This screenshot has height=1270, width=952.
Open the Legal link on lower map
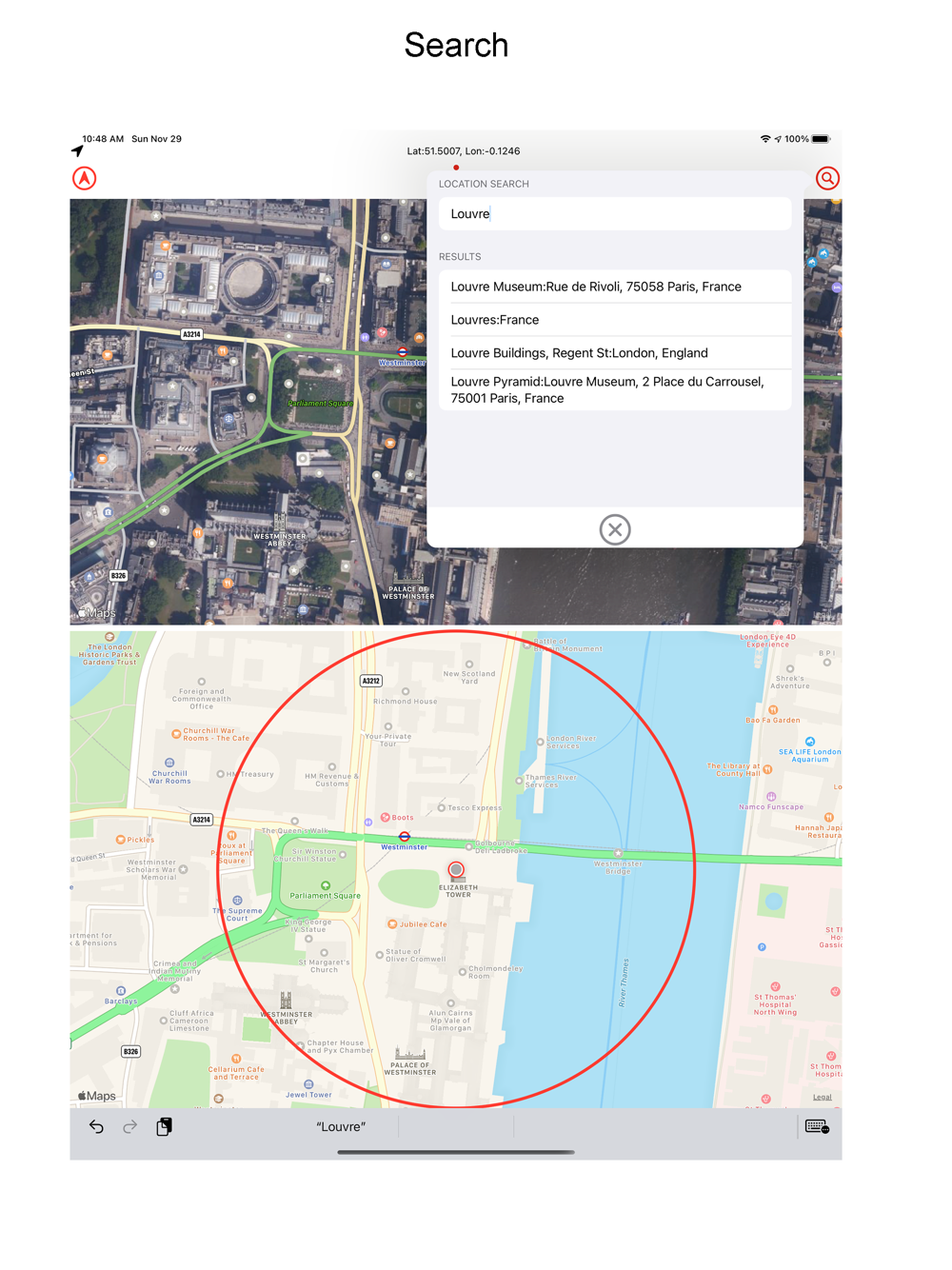823,1098
